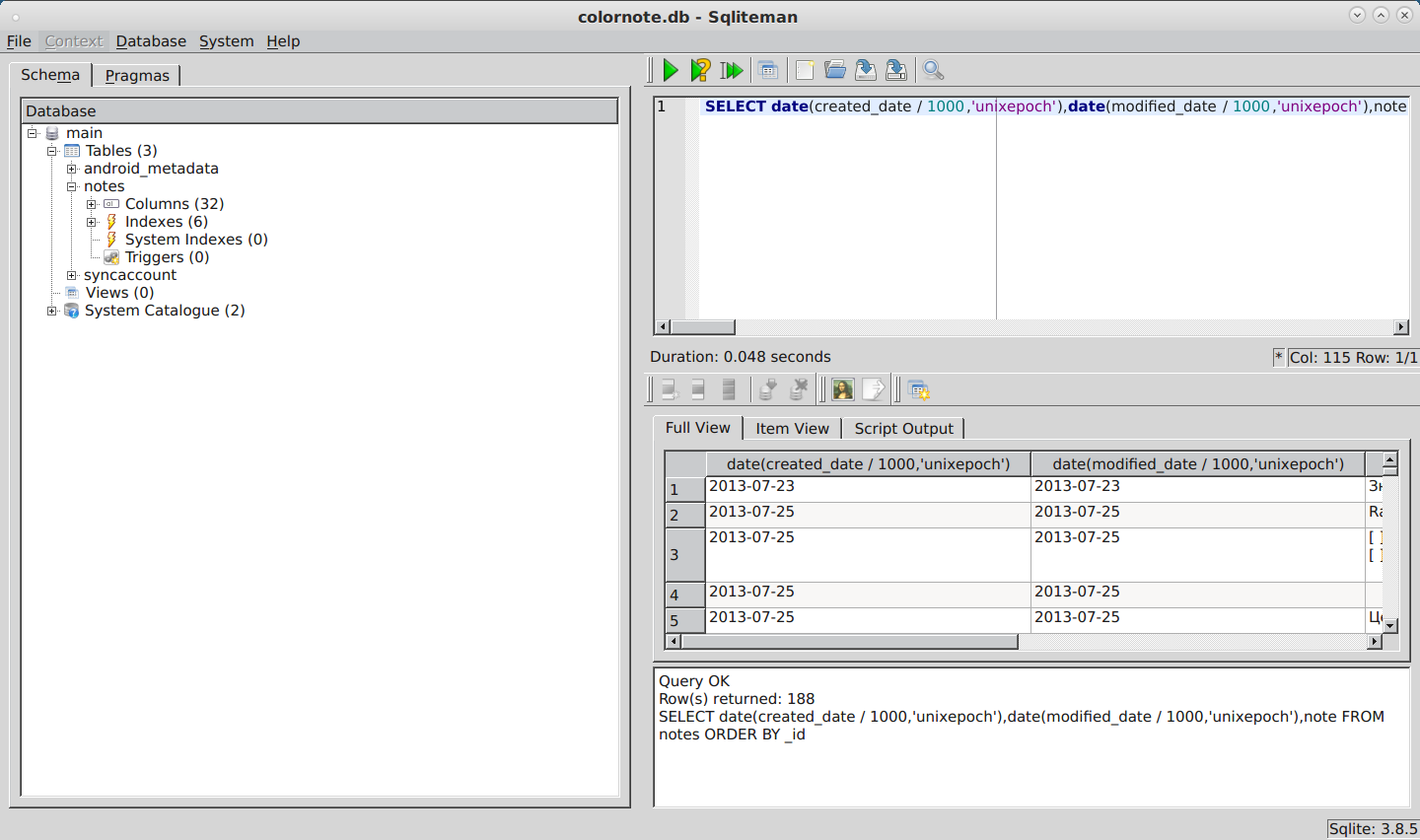Viewport: 1420px width, 840px height.
Task: Select the notes table name
Action: coord(104,186)
